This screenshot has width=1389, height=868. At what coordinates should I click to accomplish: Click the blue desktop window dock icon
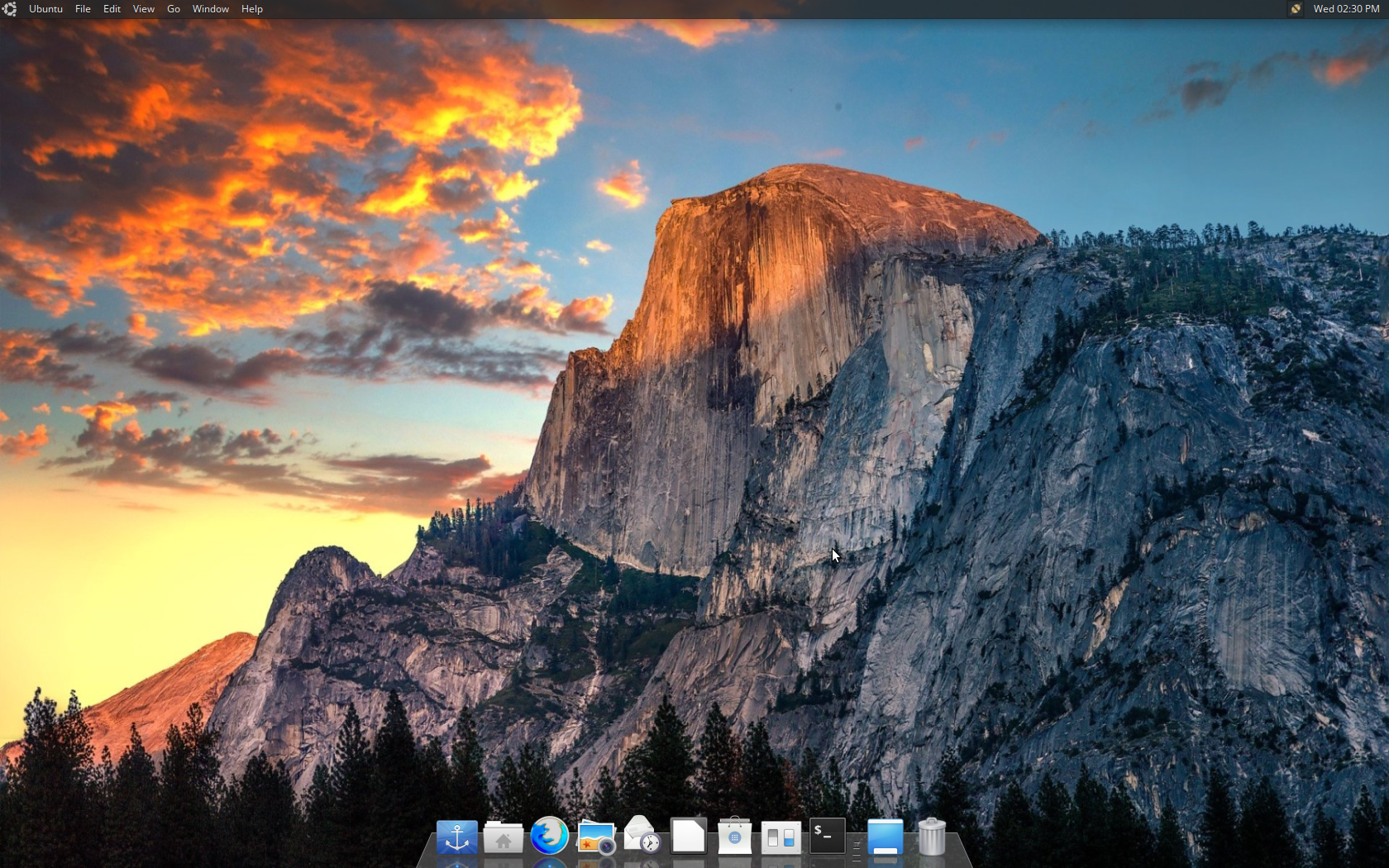pyautogui.click(x=885, y=837)
